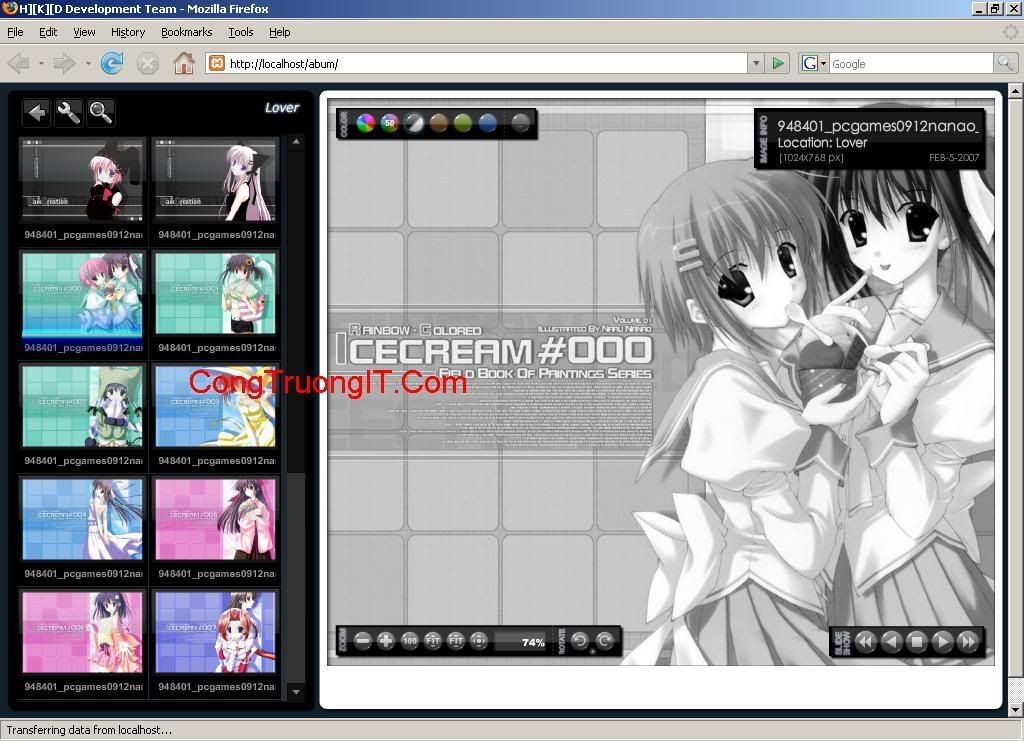Image resolution: width=1024 pixels, height=742 pixels.
Task: Open the Edit menu
Action: 48,32
